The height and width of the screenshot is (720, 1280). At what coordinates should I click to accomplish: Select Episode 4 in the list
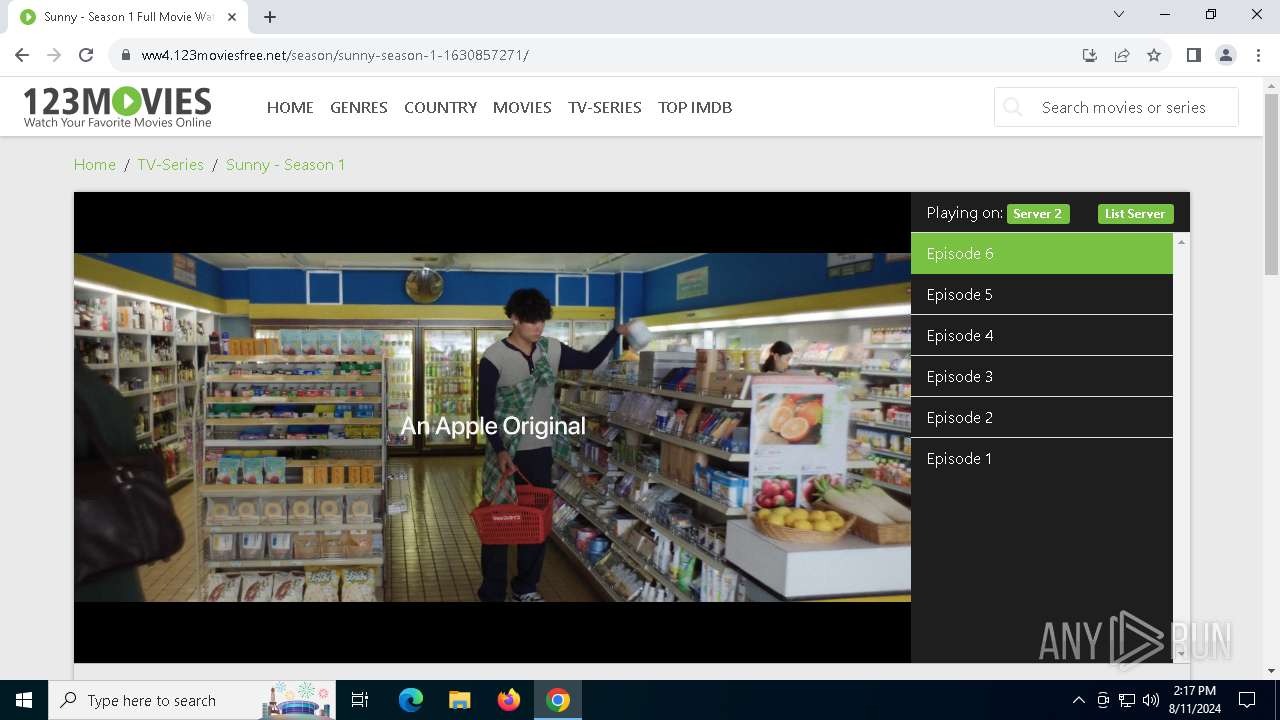pos(1041,335)
